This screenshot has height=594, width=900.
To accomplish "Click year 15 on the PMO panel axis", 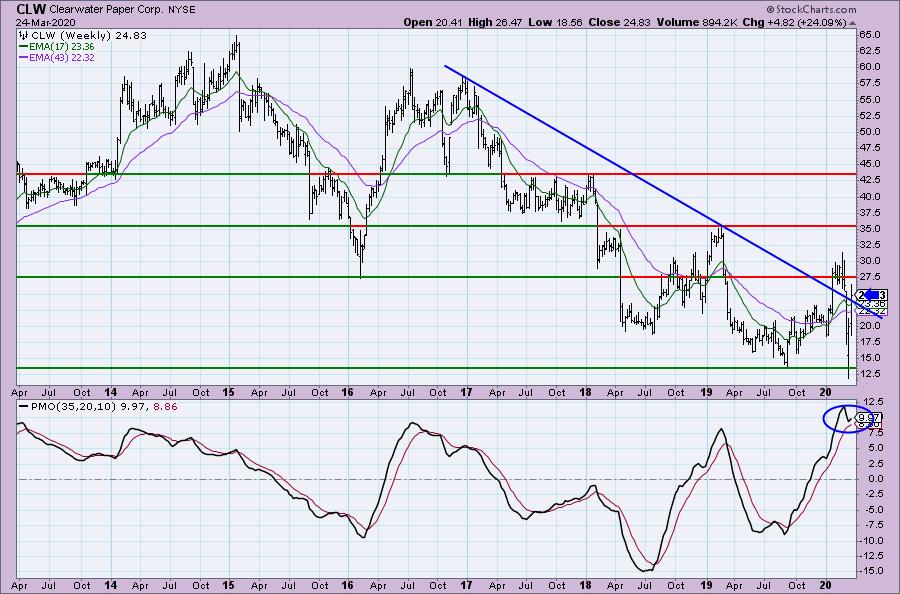I will pos(228,585).
